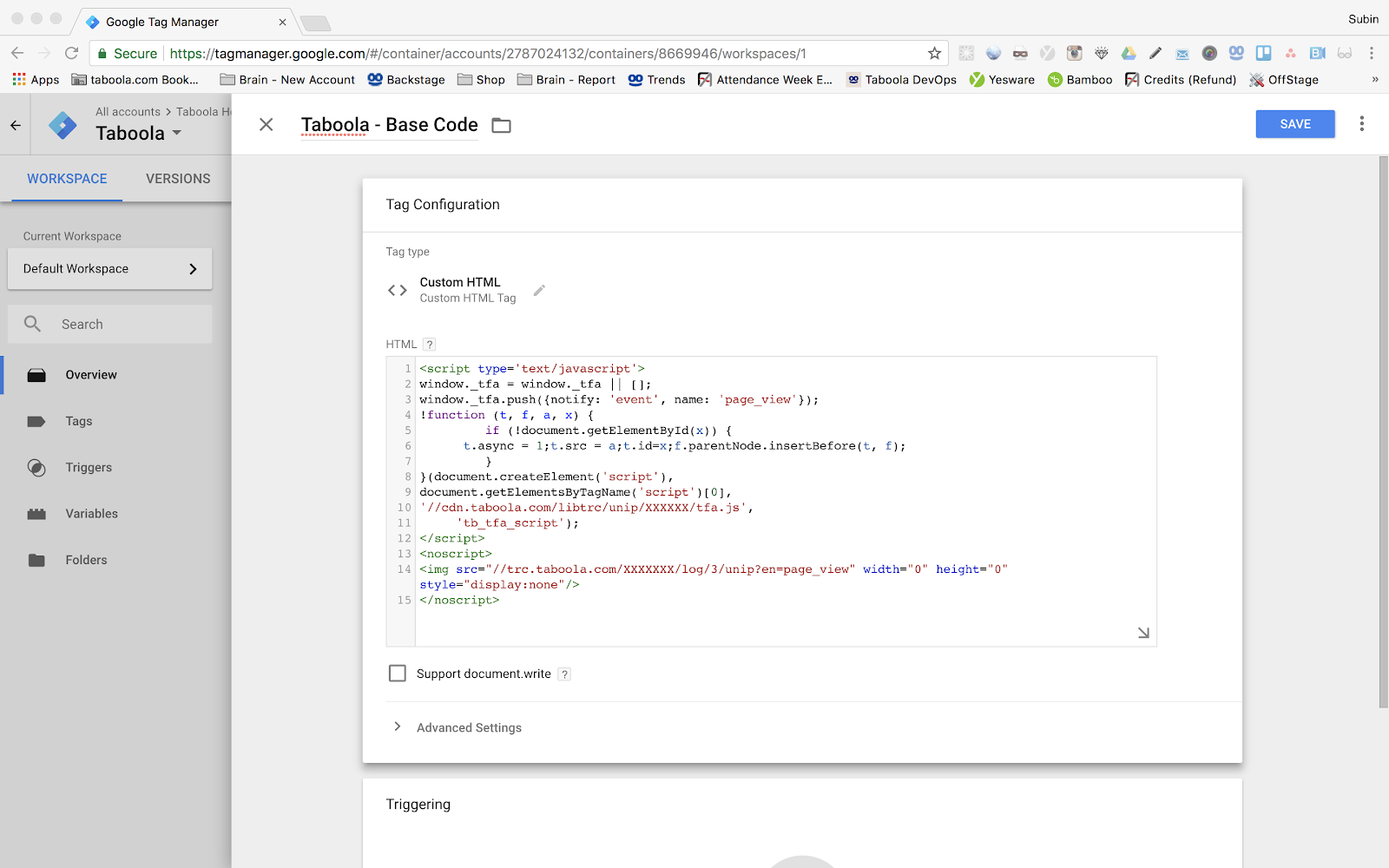Viewport: 1389px width, 868px height.
Task: Click the Subin profile name in Chrome
Action: click(x=1363, y=19)
